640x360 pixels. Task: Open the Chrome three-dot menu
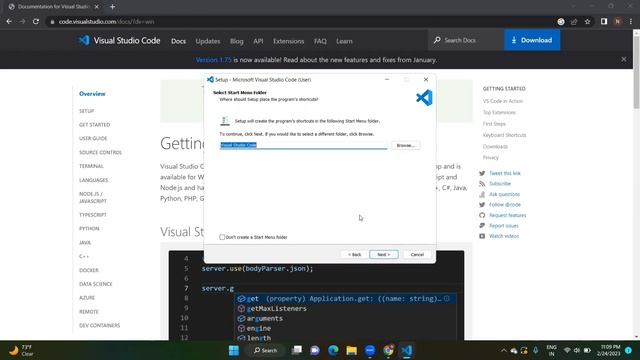(631, 21)
